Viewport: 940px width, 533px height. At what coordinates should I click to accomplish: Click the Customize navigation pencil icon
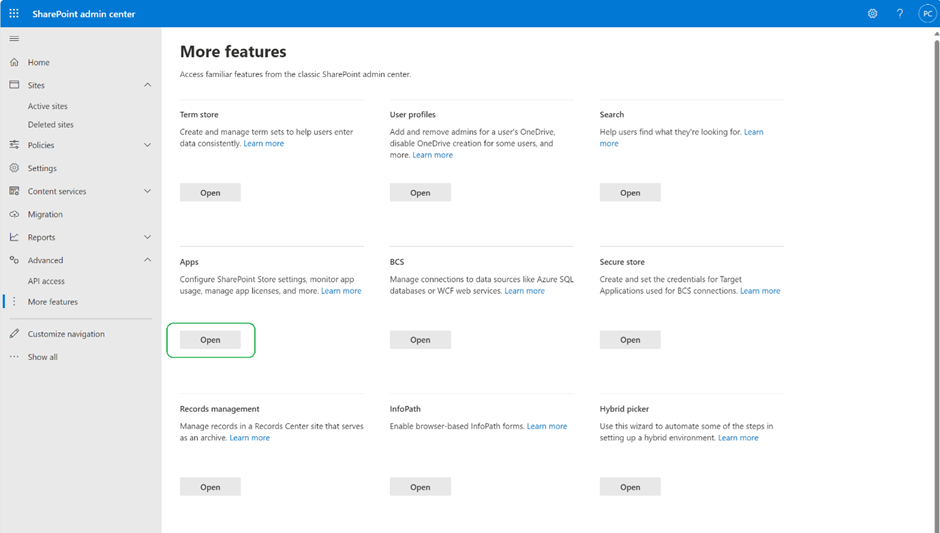(14, 333)
